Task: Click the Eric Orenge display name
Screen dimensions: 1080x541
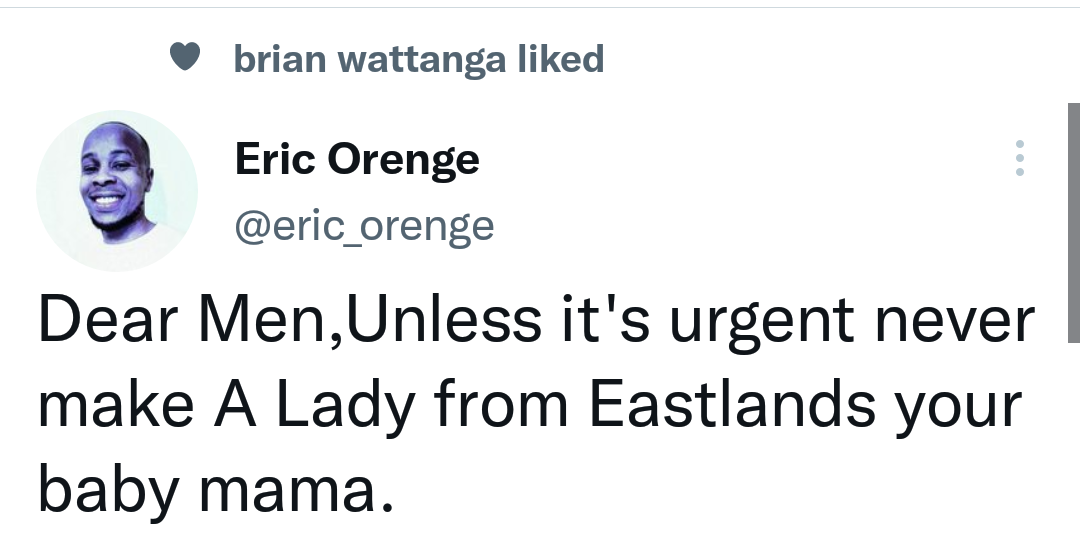Action: [x=357, y=159]
